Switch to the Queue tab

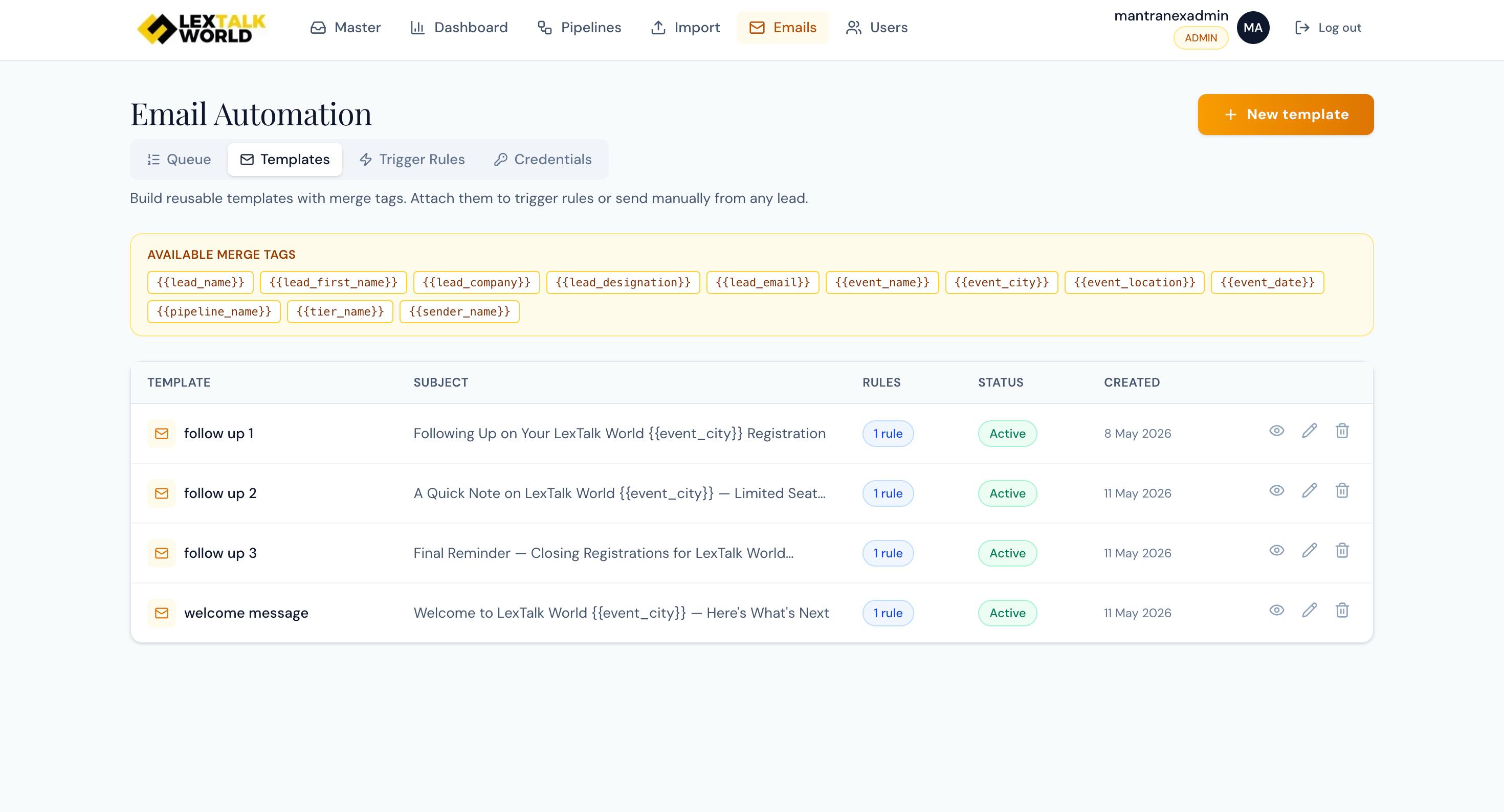pyautogui.click(x=179, y=160)
